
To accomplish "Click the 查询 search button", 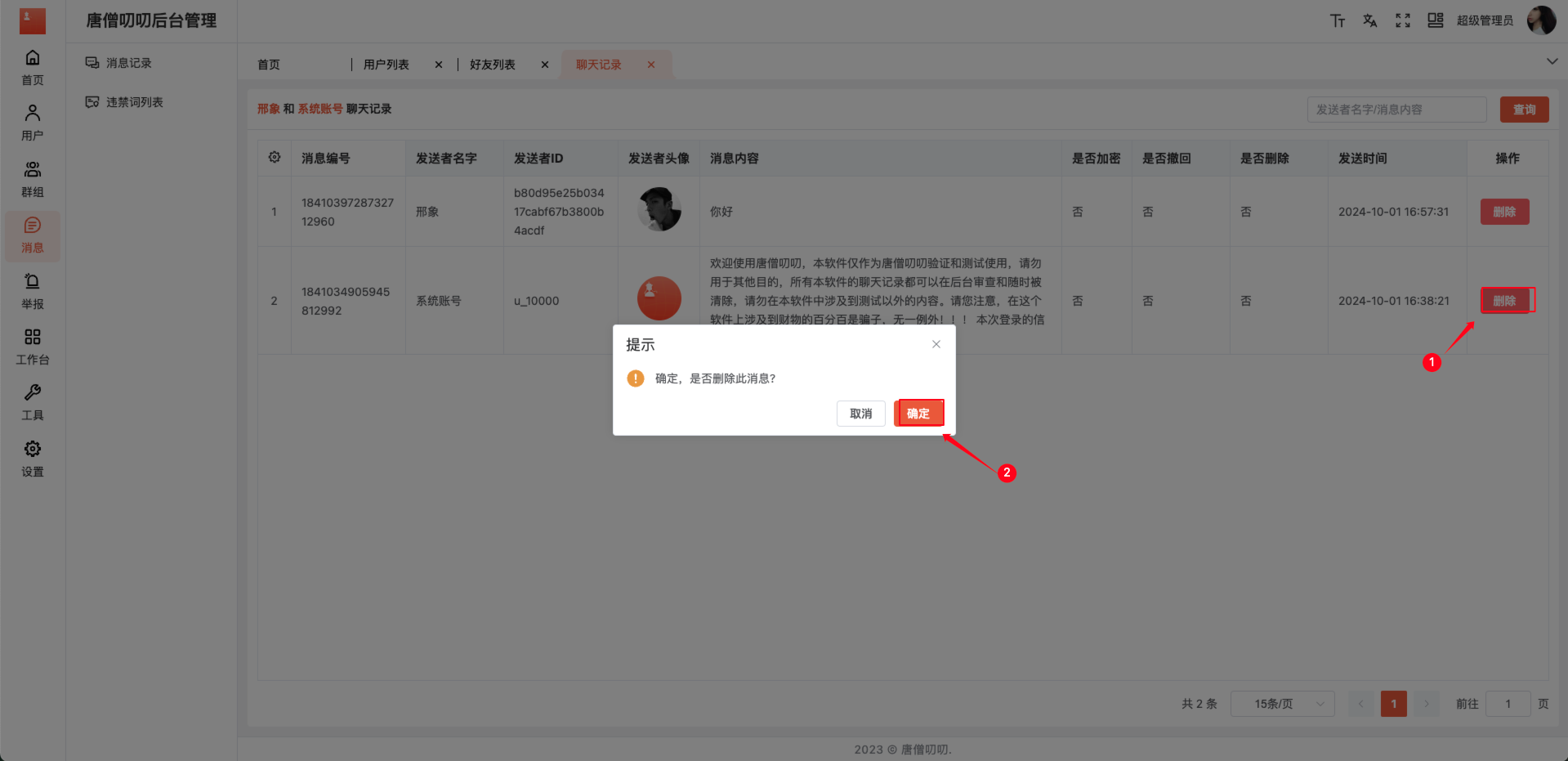I will click(1523, 109).
